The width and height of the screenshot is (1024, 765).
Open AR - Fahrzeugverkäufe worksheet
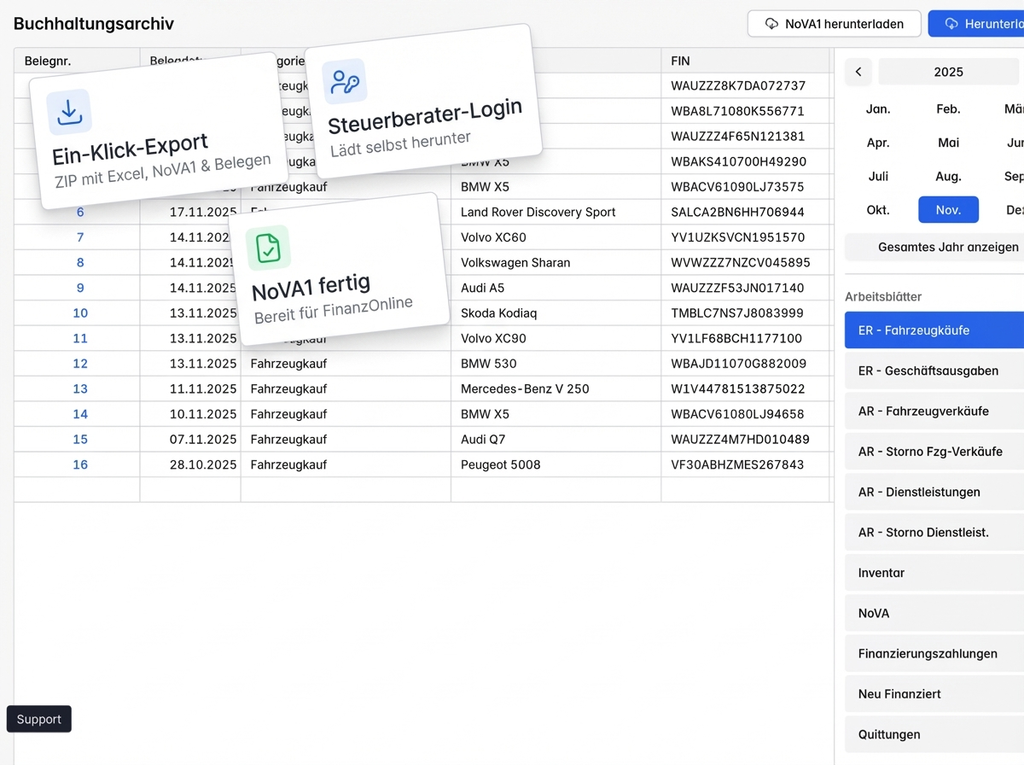934,411
